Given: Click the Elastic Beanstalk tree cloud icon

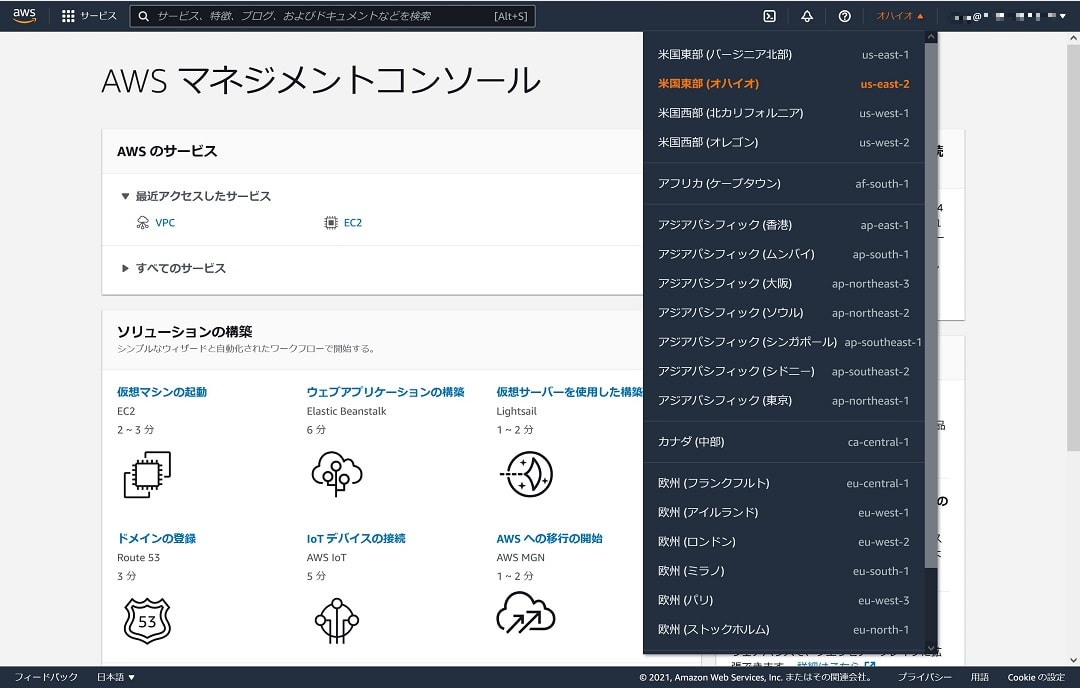Looking at the screenshot, I should (x=337, y=474).
